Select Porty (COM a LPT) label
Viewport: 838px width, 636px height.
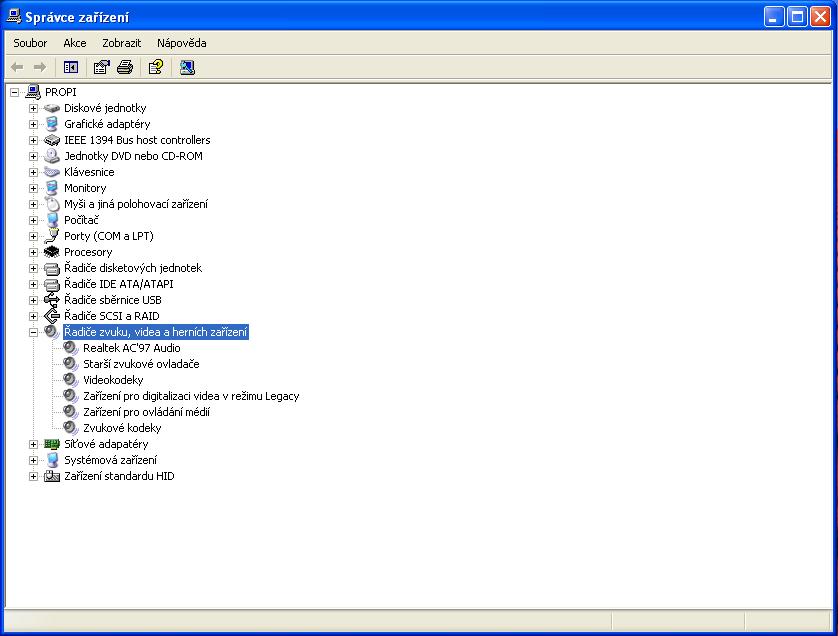[108, 236]
